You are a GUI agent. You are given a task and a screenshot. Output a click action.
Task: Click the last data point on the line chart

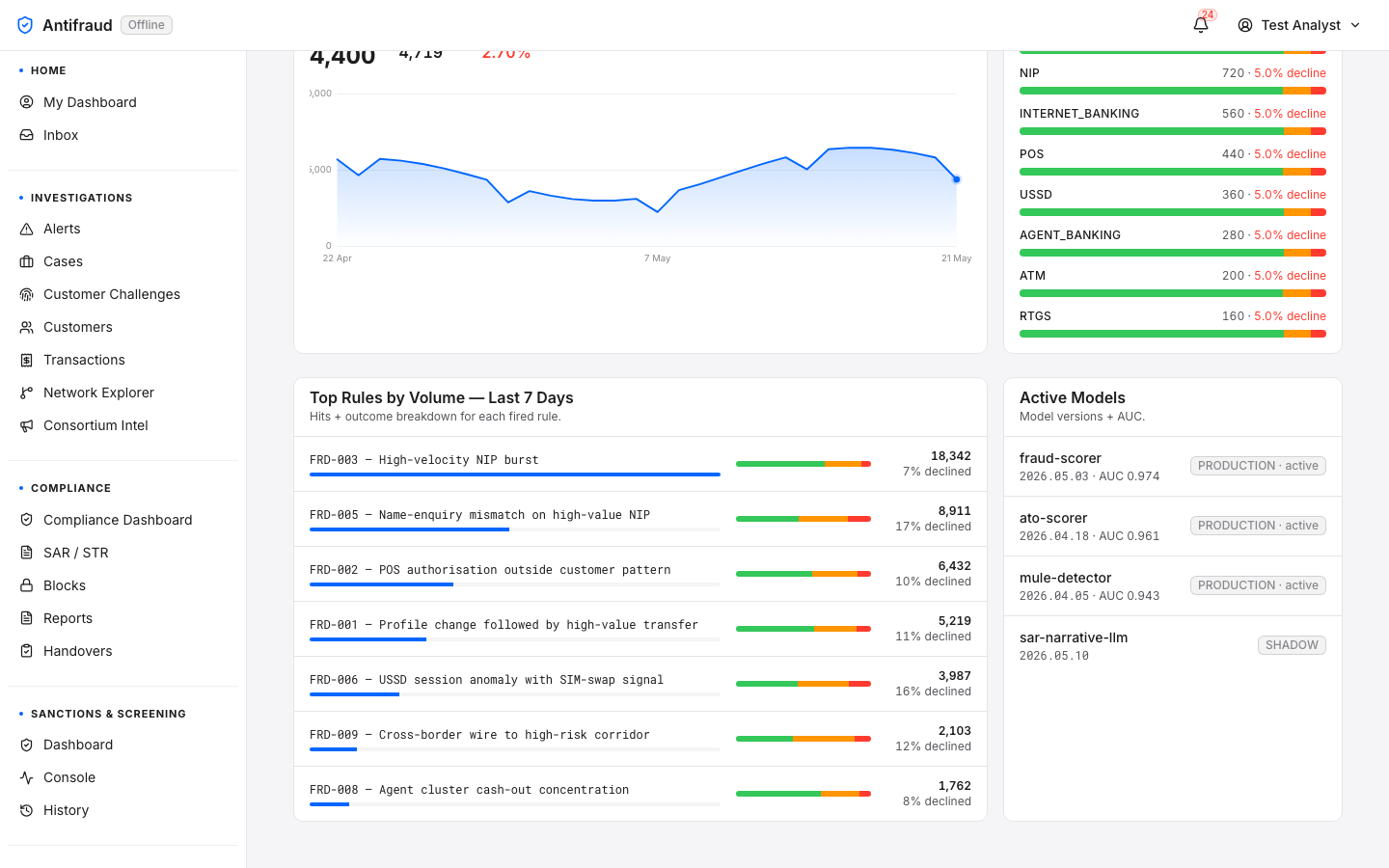pos(957,179)
